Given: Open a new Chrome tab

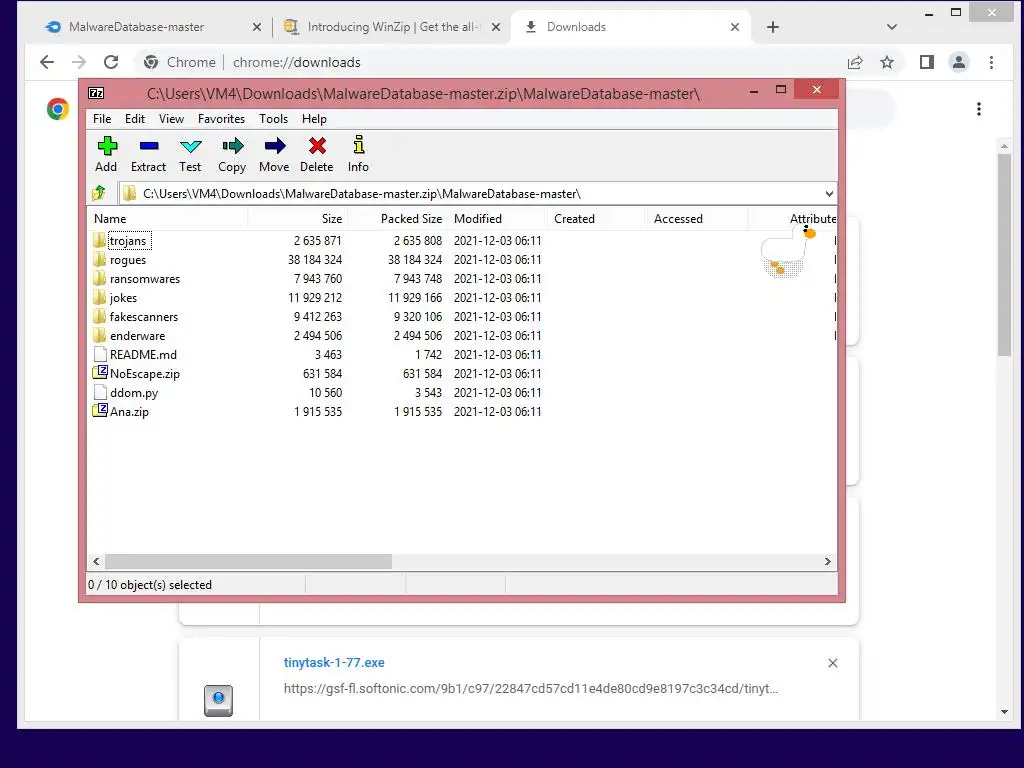Looking at the screenshot, I should click(x=773, y=27).
